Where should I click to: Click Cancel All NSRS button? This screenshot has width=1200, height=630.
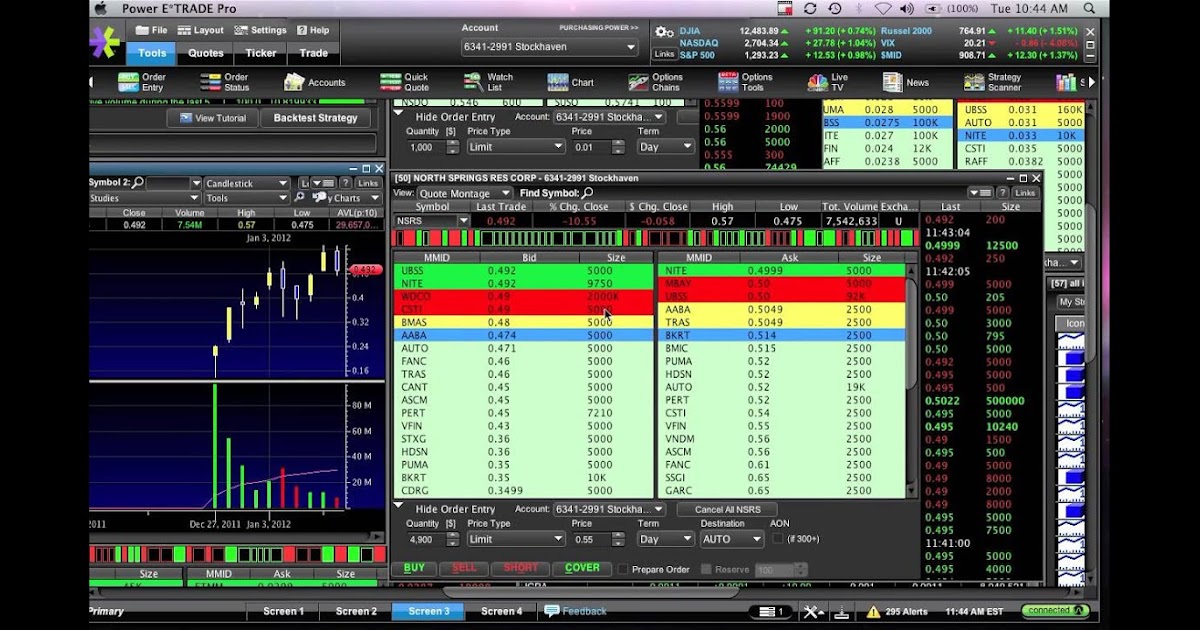(727, 510)
